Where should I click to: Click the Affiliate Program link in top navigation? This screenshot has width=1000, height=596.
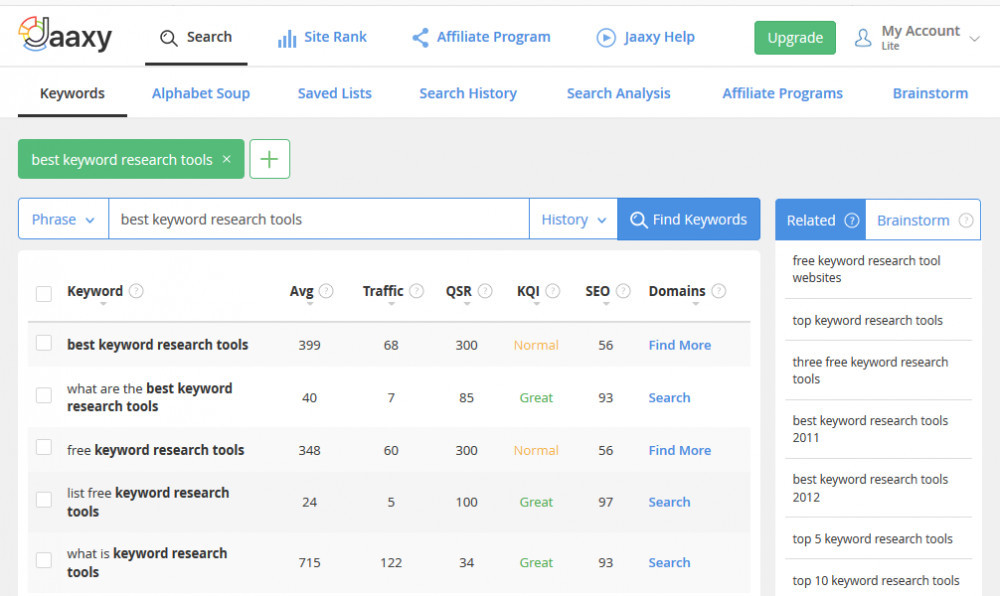coord(494,38)
